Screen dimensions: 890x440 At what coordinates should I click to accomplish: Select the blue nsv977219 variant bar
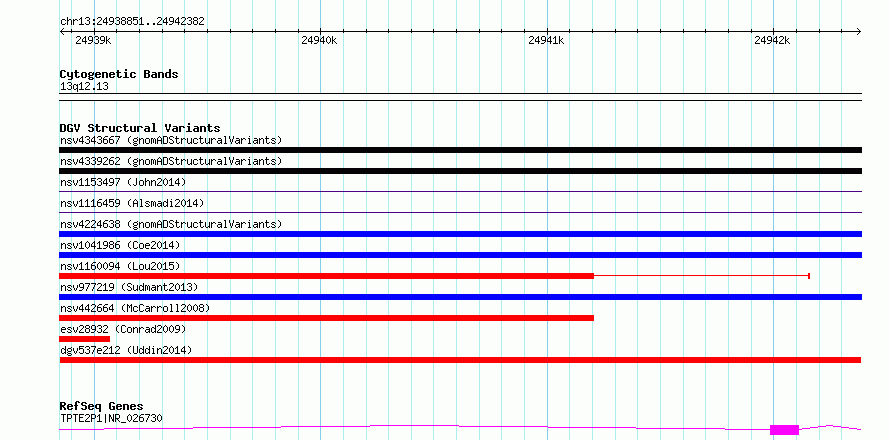(x=460, y=297)
